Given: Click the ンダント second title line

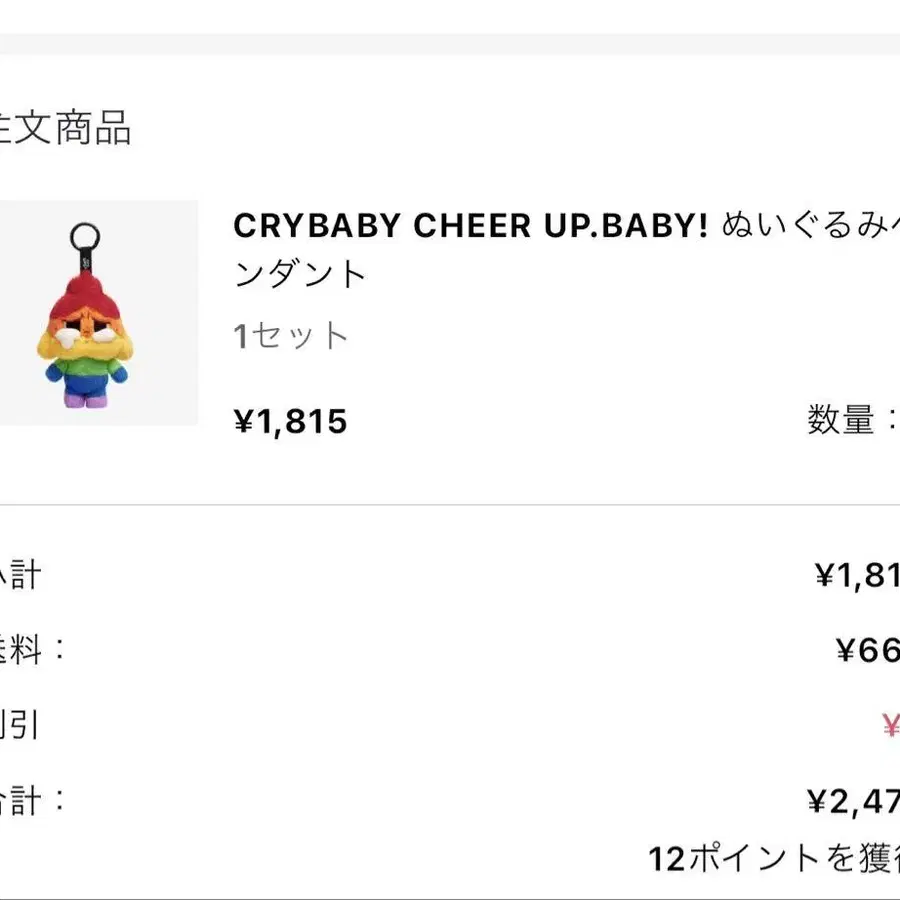Looking at the screenshot, I should point(300,274).
